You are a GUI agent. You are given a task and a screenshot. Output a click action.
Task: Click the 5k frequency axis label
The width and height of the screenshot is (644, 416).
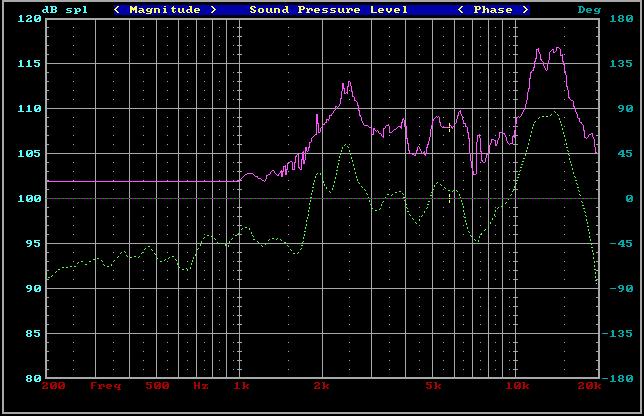pyautogui.click(x=433, y=386)
